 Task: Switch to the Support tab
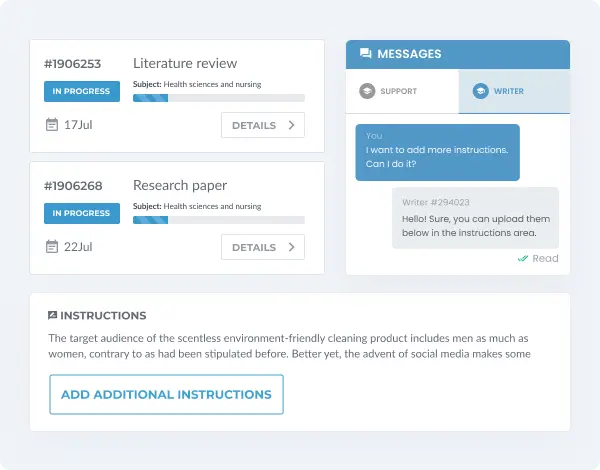pyautogui.click(x=402, y=91)
